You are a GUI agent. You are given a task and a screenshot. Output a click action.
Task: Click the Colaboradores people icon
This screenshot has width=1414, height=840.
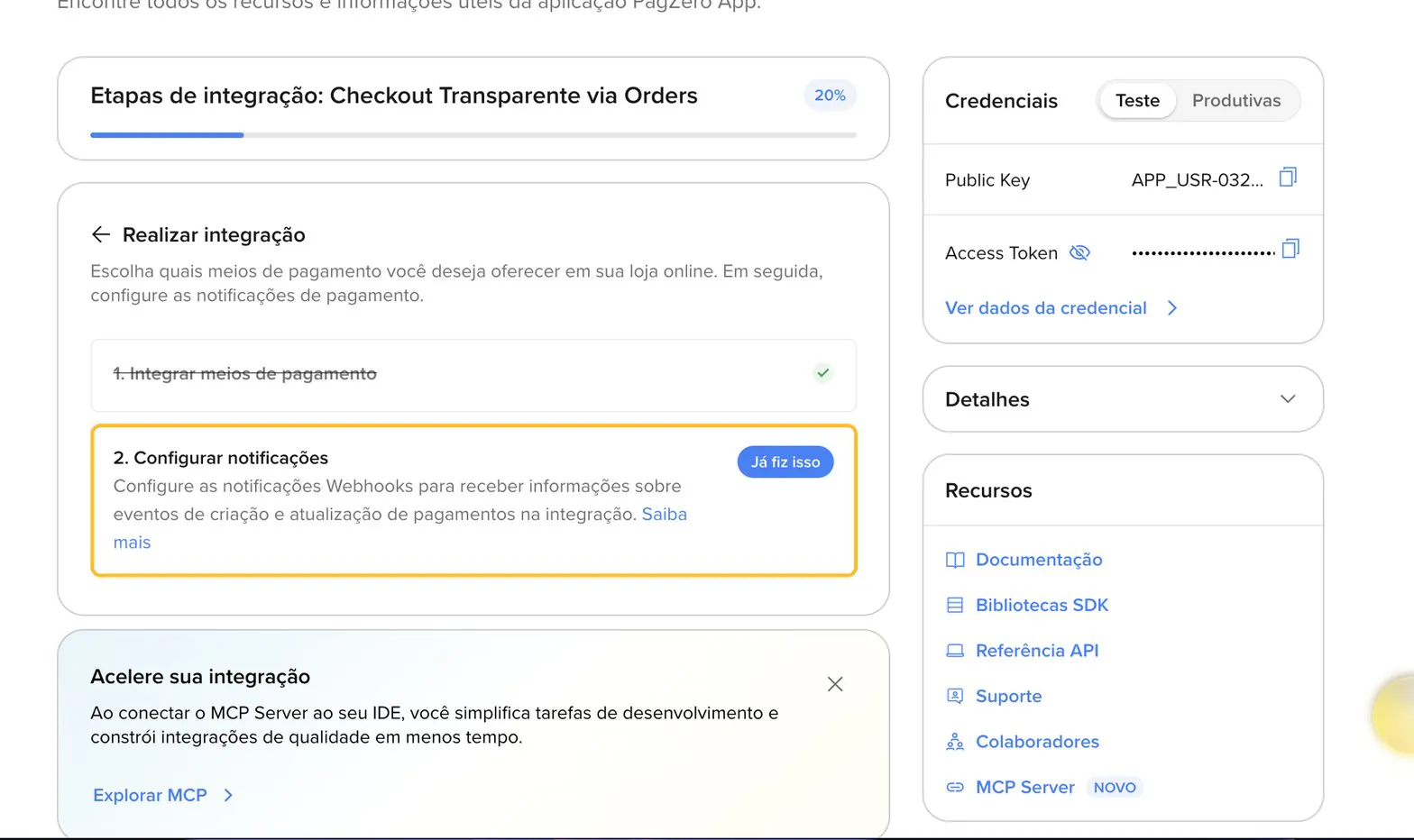click(955, 742)
